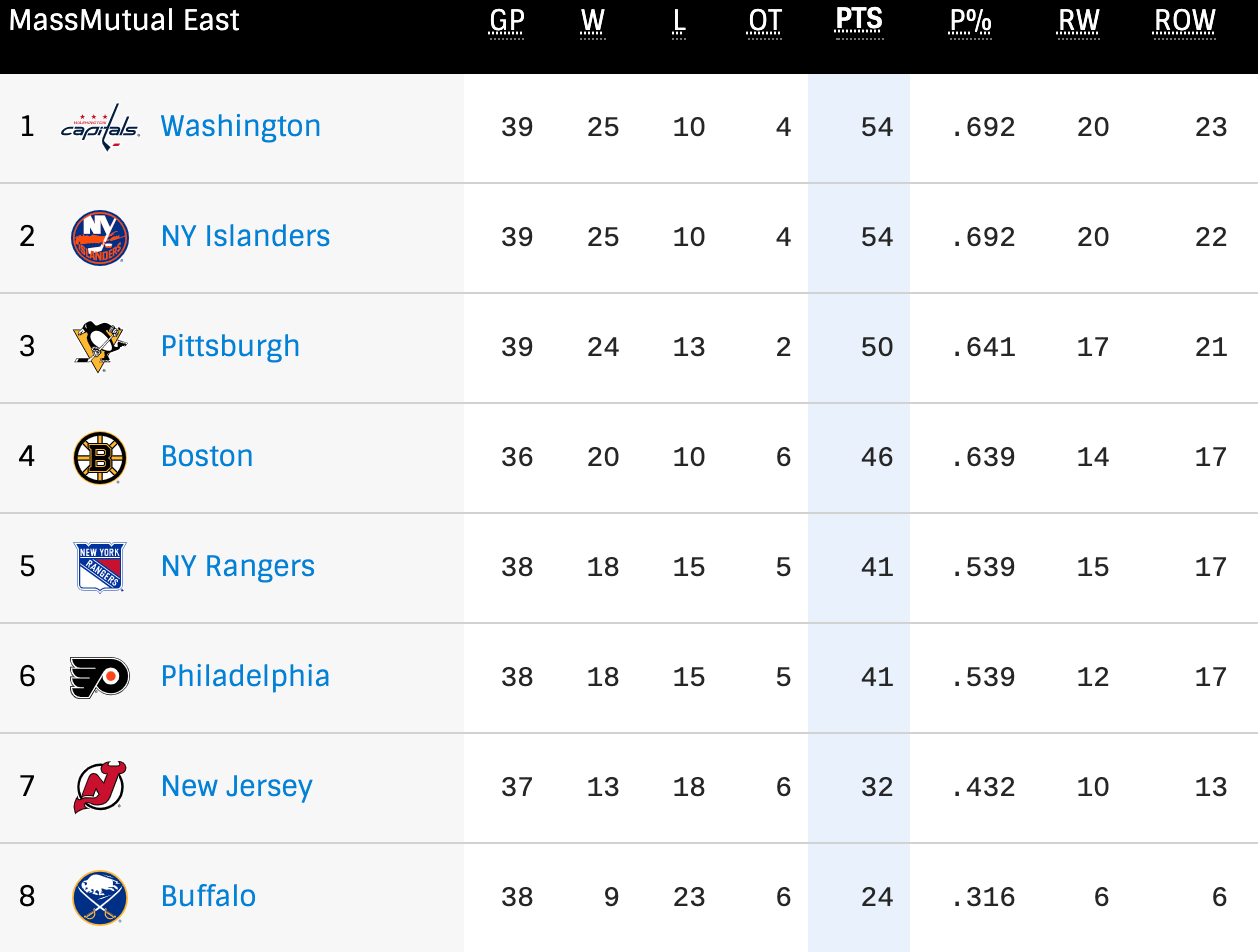Viewport: 1258px width, 952px height.
Task: Click the Philadelphia Flyers logo
Action: tap(100, 677)
